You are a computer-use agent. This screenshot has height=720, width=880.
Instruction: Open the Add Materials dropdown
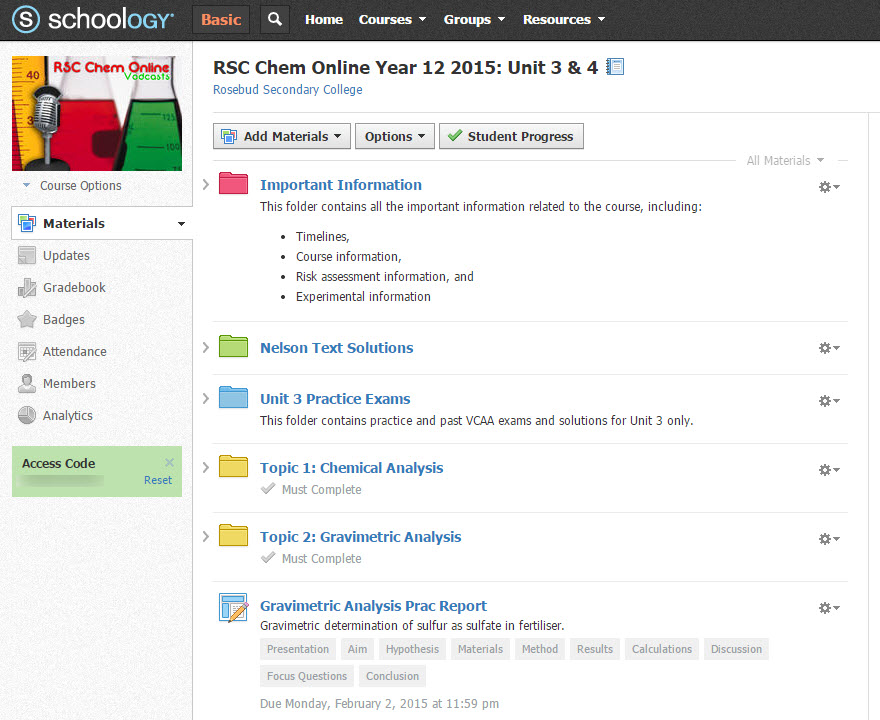[x=282, y=136]
